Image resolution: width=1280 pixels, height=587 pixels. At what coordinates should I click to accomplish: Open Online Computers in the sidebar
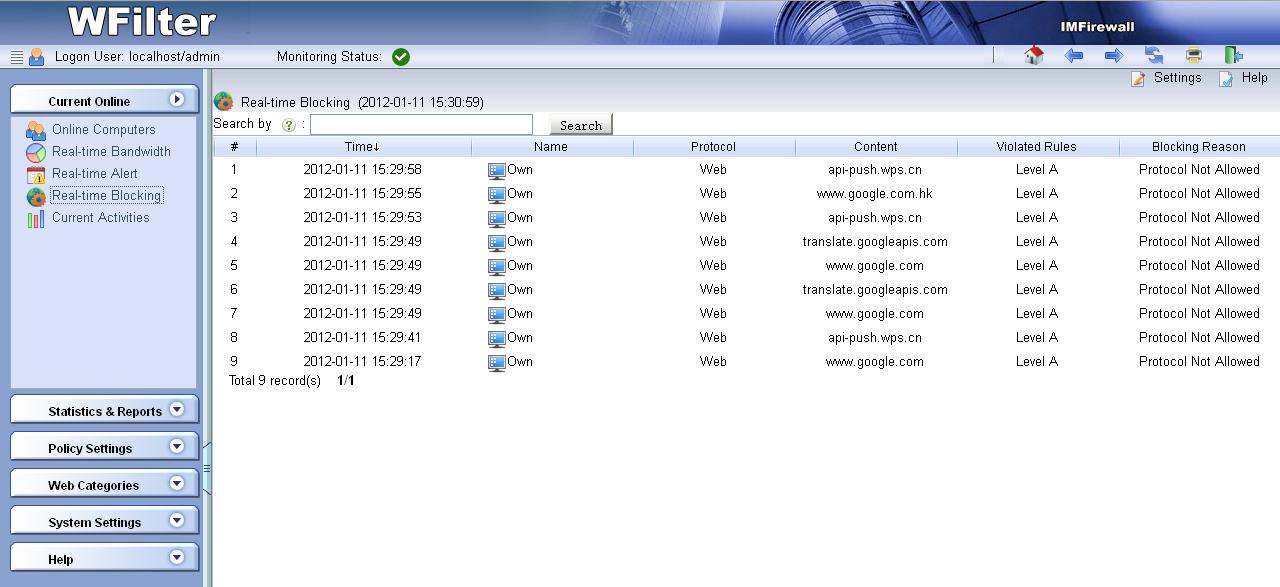pyautogui.click(x=103, y=130)
